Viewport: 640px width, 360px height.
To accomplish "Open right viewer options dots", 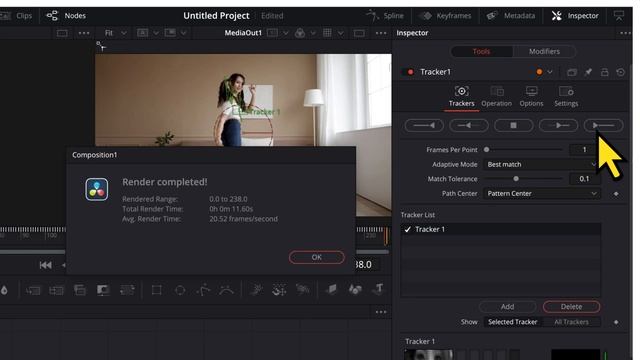I will (380, 33).
